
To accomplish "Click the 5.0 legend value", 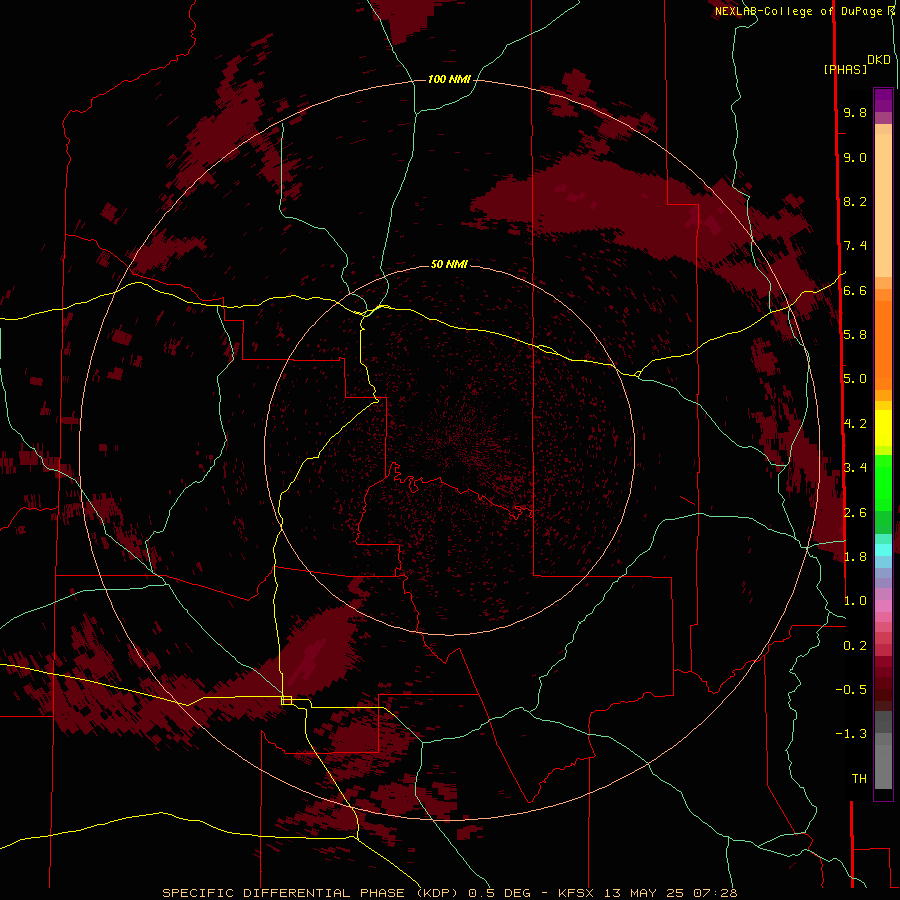I will [855, 379].
